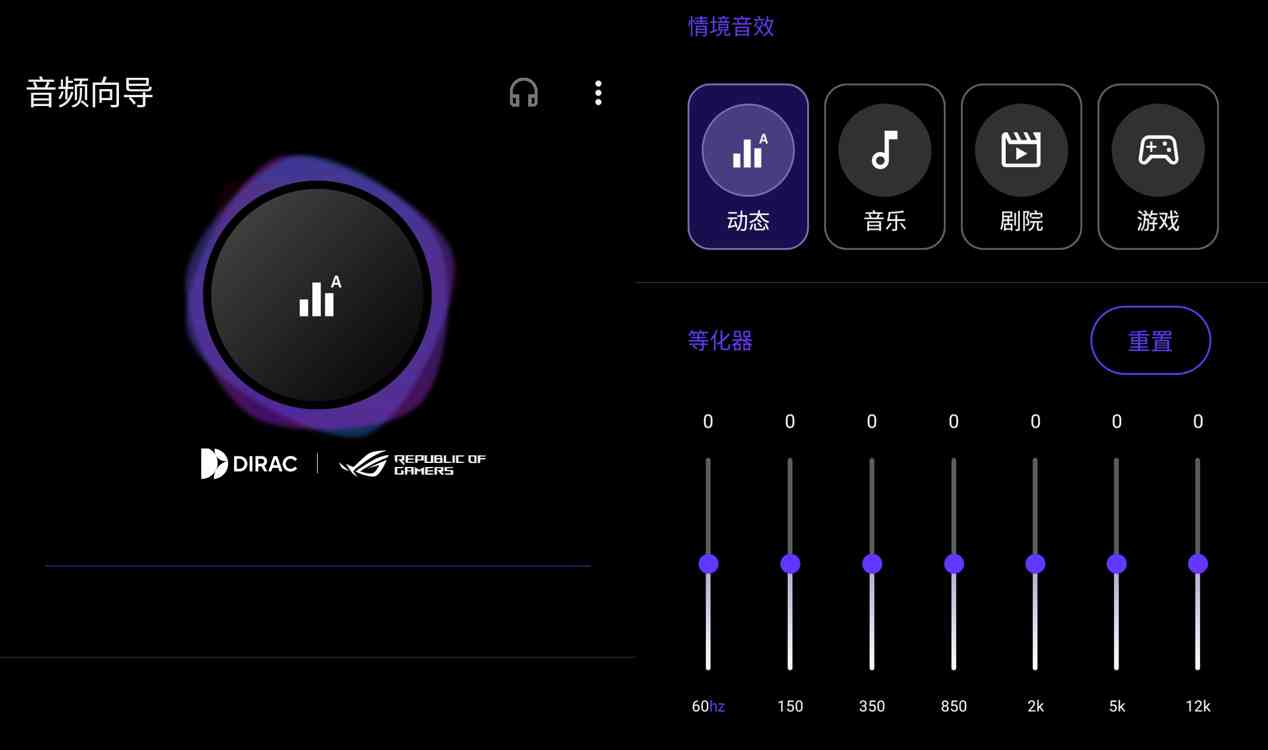The image size is (1268, 750).
Task: Click the 60hz equalizer slider handle
Action: click(708, 564)
